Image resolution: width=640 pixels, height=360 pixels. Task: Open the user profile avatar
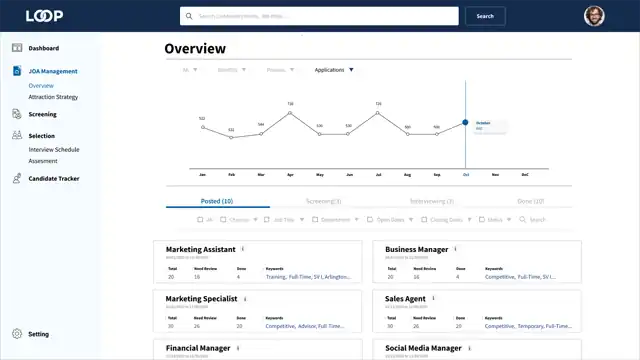coord(594,16)
